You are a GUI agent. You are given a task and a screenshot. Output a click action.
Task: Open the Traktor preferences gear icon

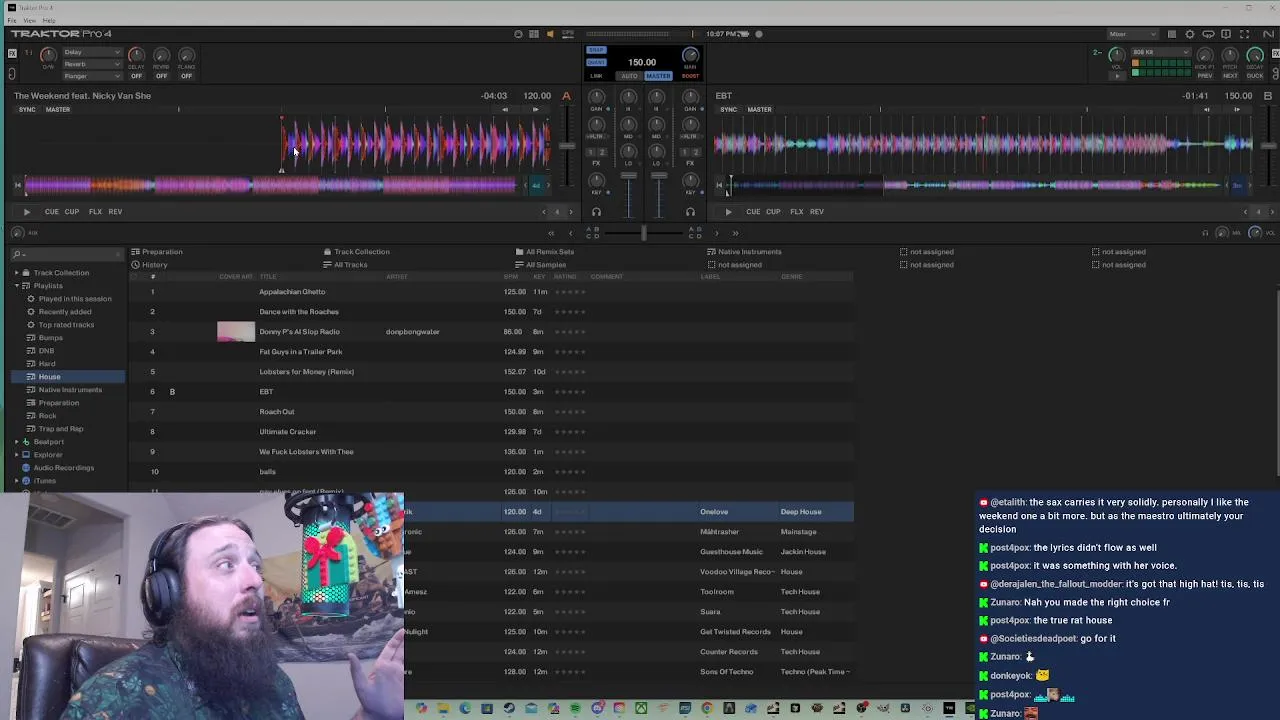1190,34
